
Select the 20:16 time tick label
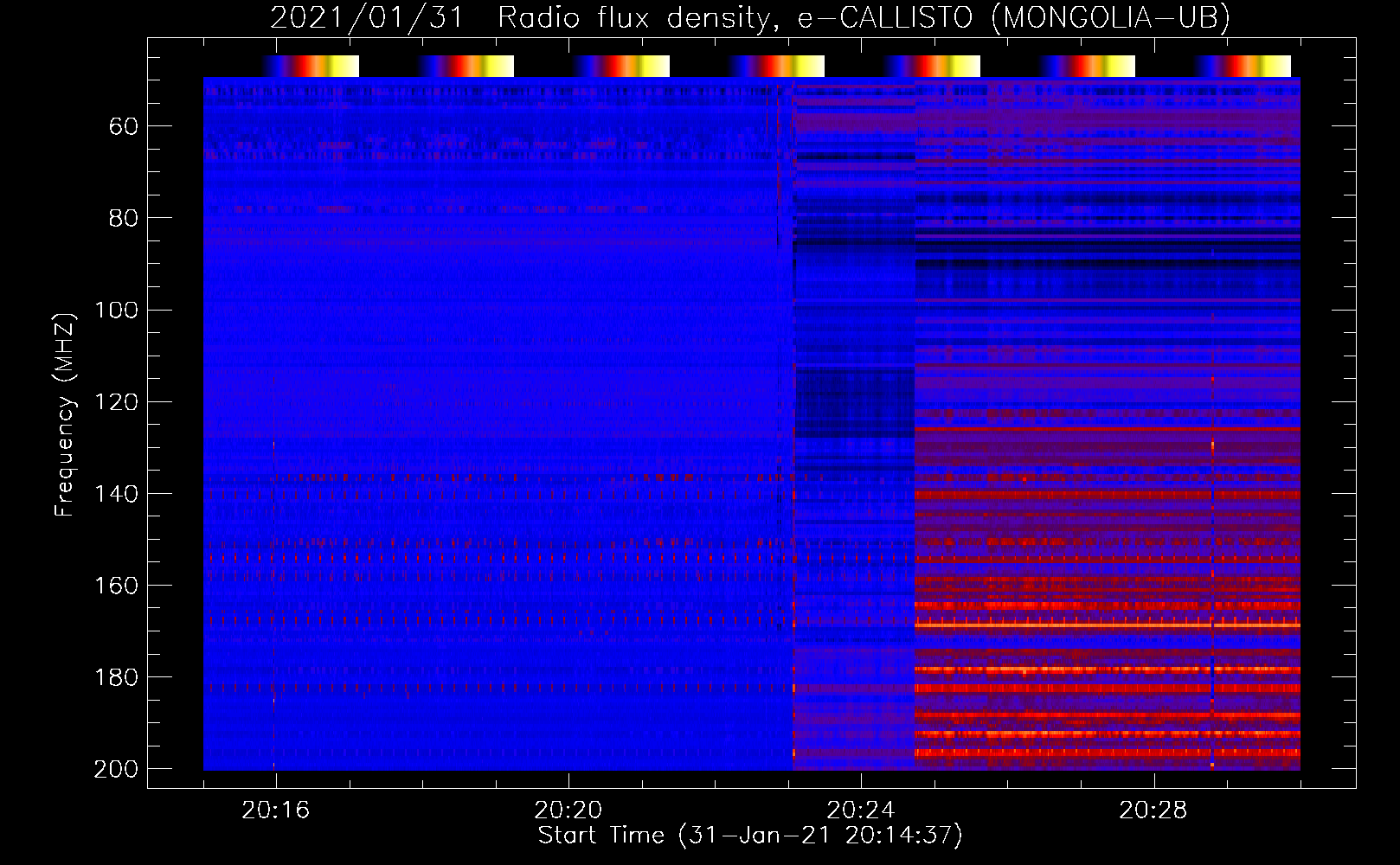pyautogui.click(x=276, y=811)
